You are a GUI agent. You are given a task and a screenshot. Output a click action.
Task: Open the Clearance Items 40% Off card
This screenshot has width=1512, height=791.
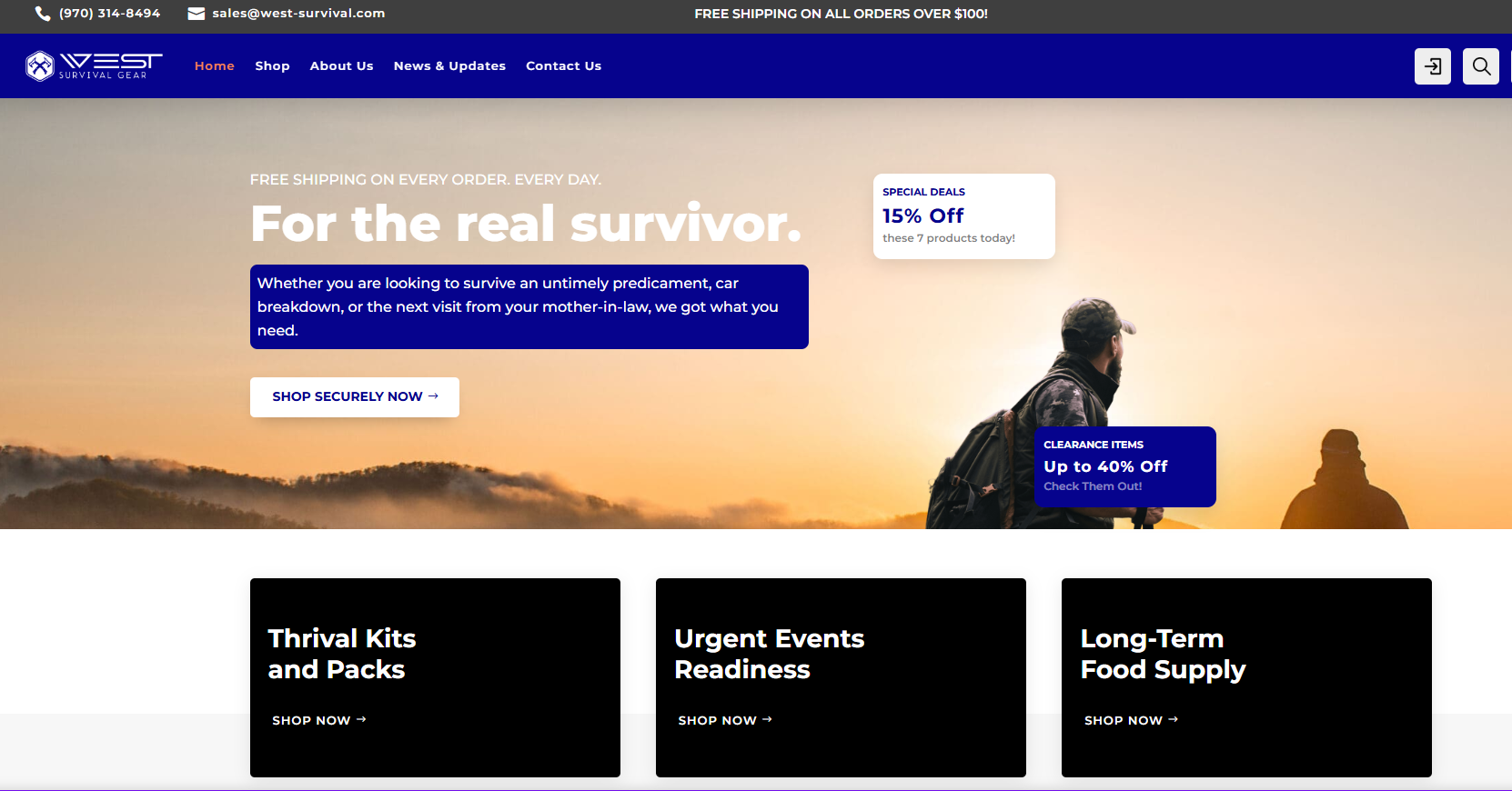tap(1125, 466)
